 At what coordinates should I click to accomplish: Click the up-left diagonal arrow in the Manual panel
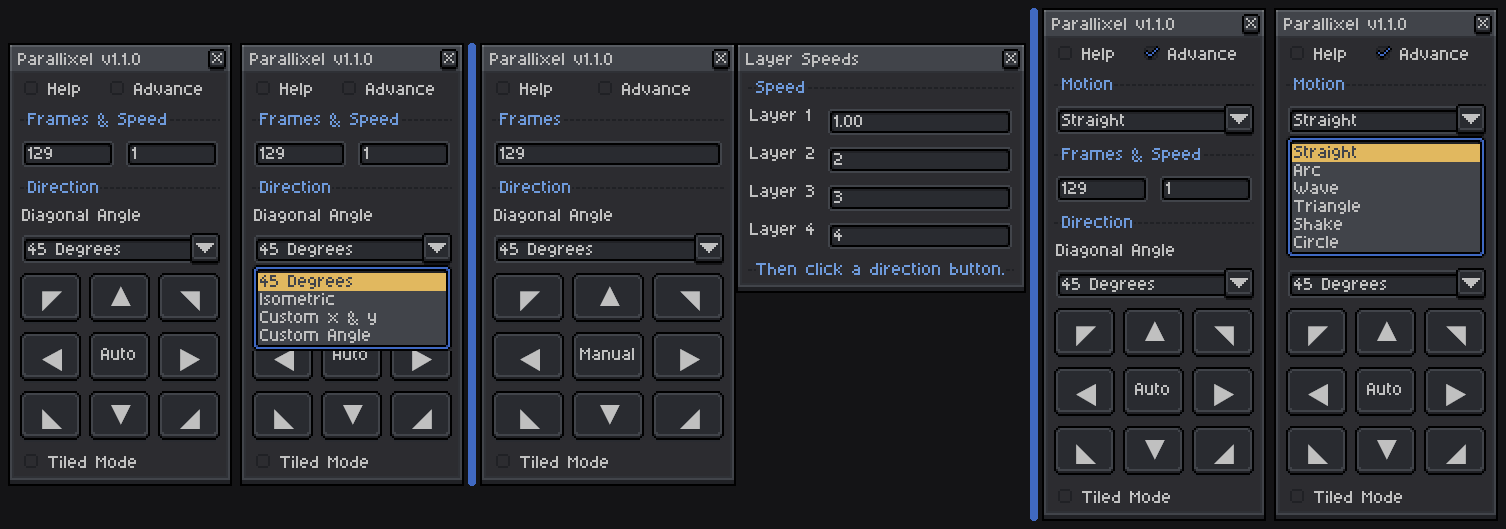coord(528,297)
